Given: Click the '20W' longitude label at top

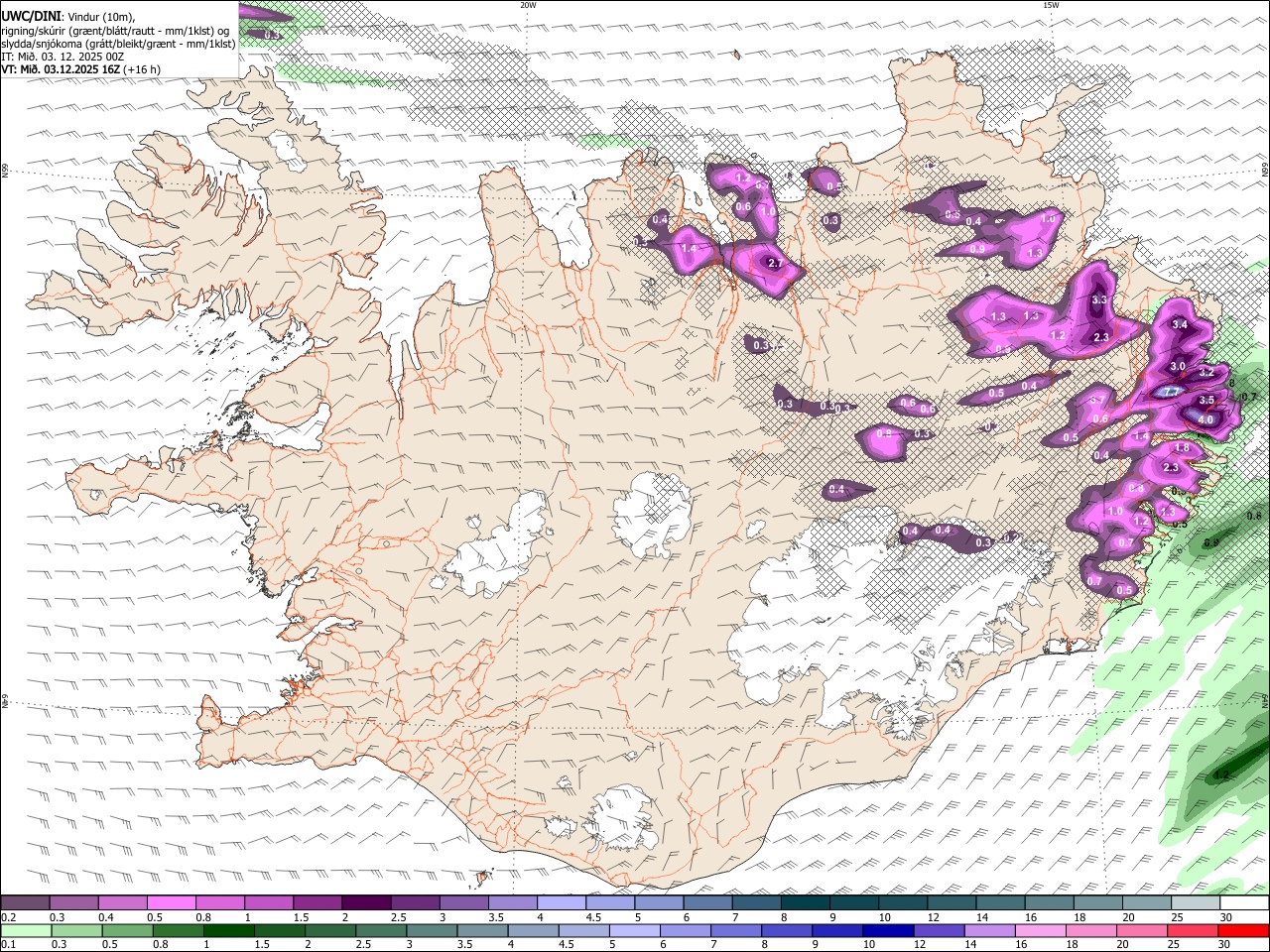Looking at the screenshot, I should click(528, 5).
